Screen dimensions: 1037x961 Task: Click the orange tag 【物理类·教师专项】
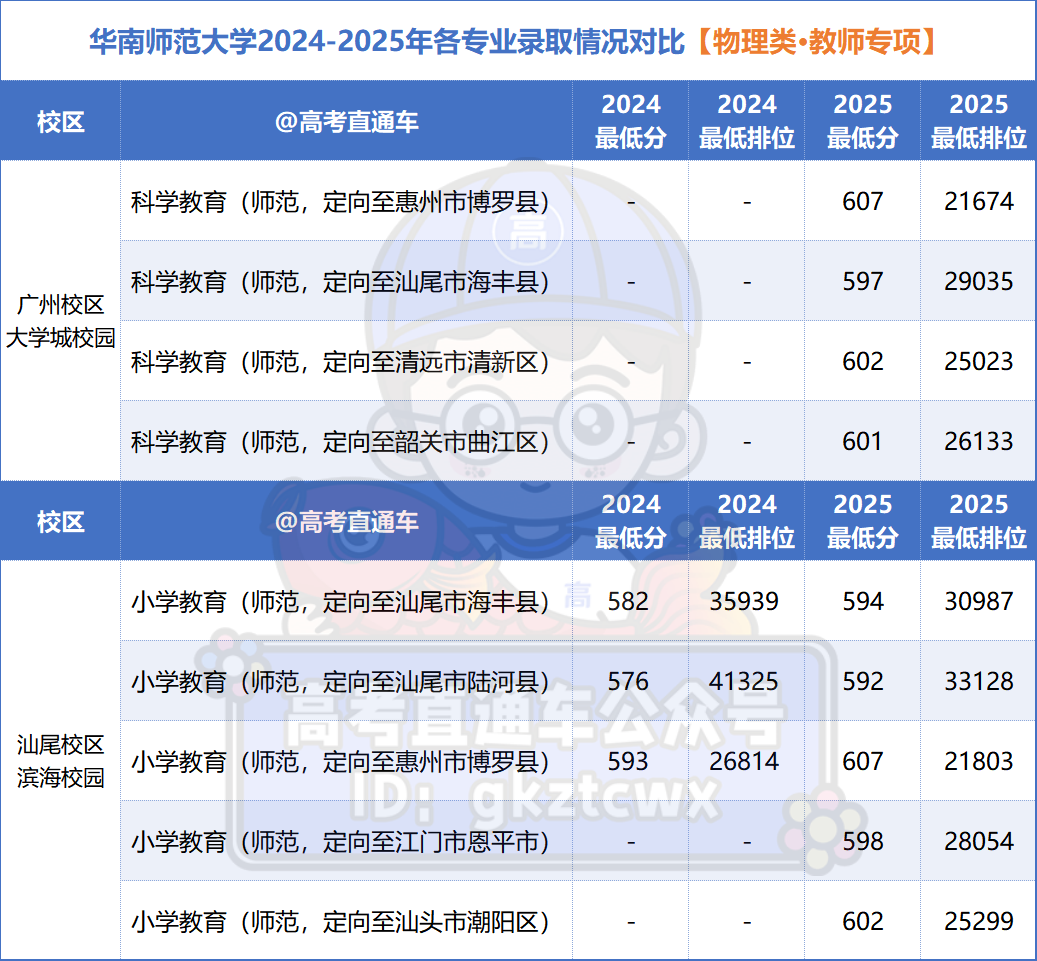817,42
